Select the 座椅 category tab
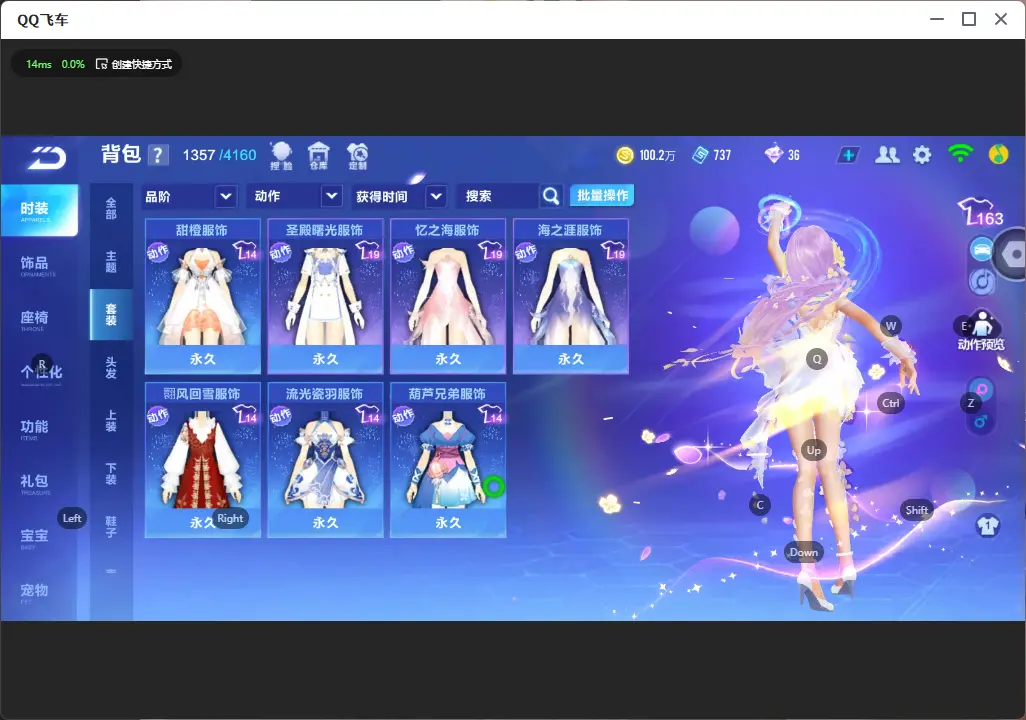The width and height of the screenshot is (1026, 720). tap(34, 319)
